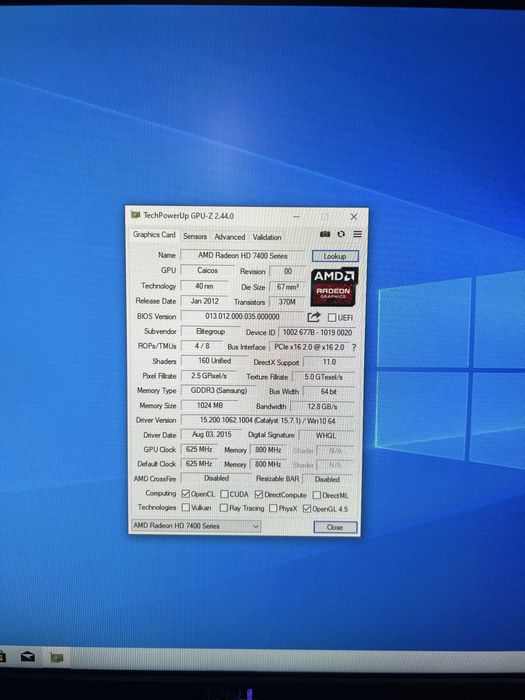Click the BIOS export share icon
This screenshot has height=700, width=525.
pyautogui.click(x=314, y=317)
